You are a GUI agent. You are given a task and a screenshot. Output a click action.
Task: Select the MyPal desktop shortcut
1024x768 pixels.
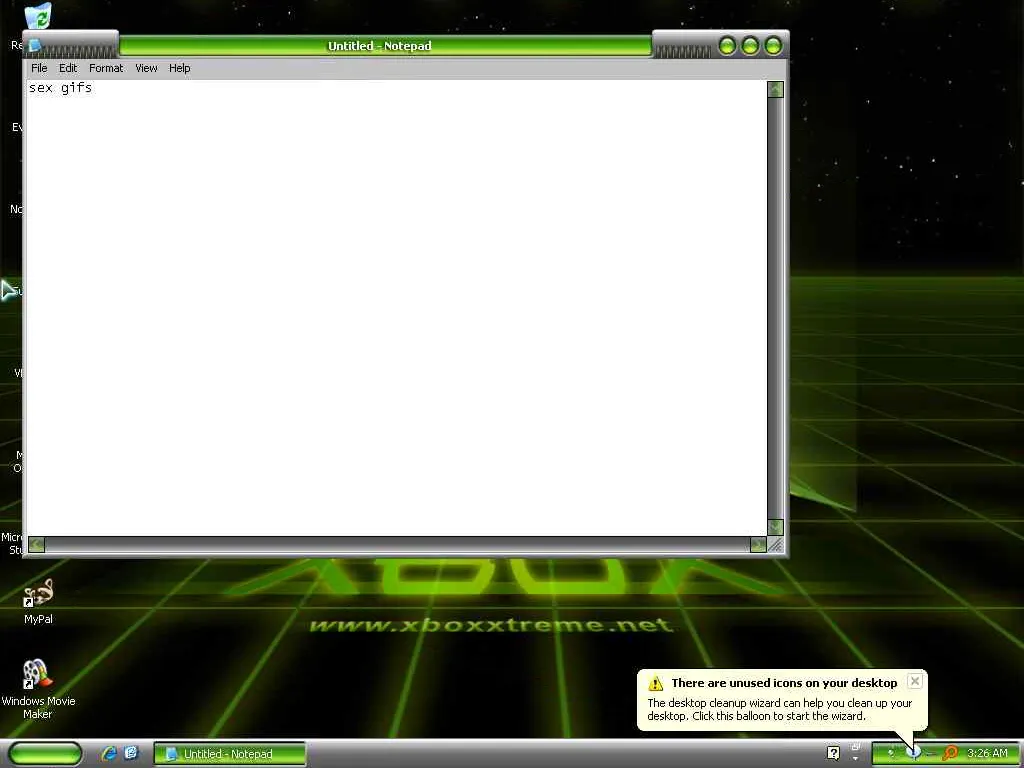[38, 601]
